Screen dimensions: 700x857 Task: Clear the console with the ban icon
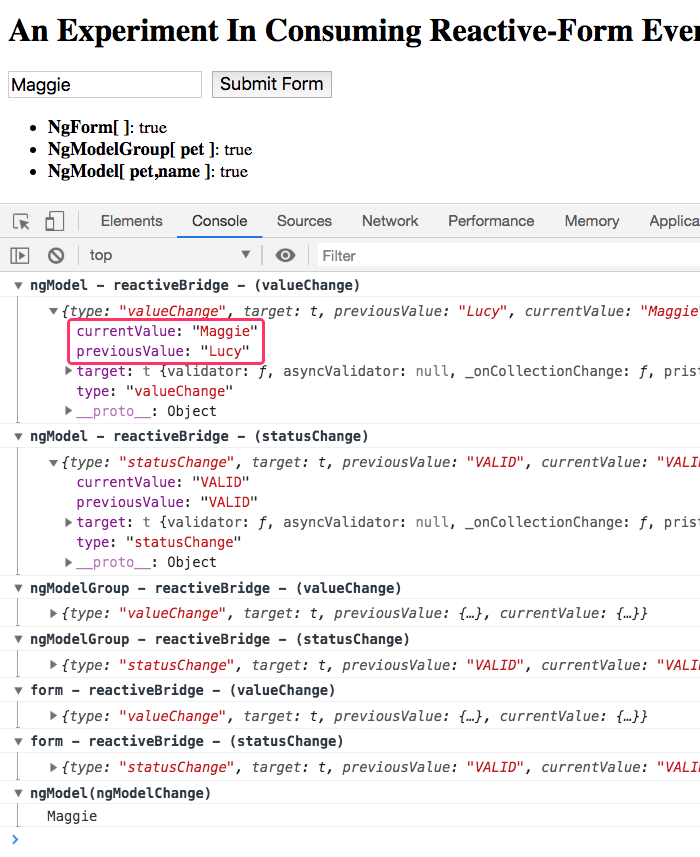(56, 255)
